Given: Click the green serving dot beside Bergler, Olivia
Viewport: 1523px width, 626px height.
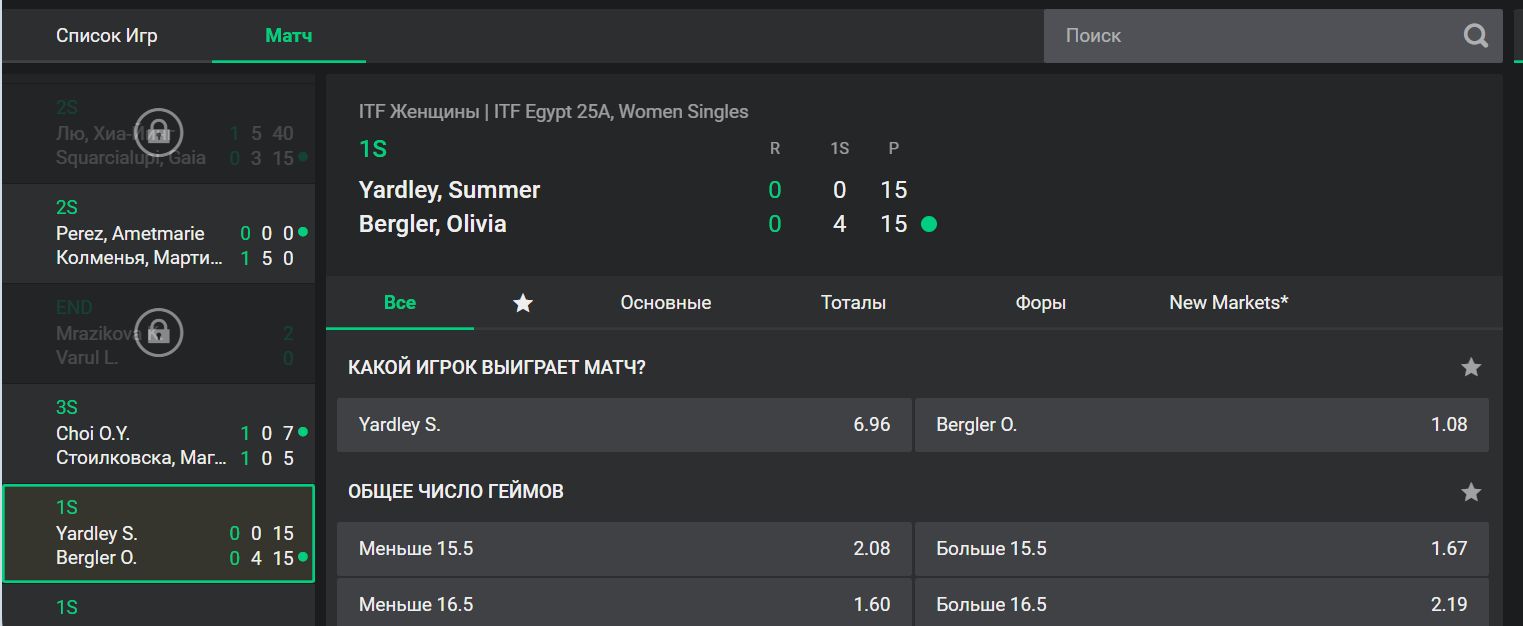Looking at the screenshot, I should tap(929, 224).
